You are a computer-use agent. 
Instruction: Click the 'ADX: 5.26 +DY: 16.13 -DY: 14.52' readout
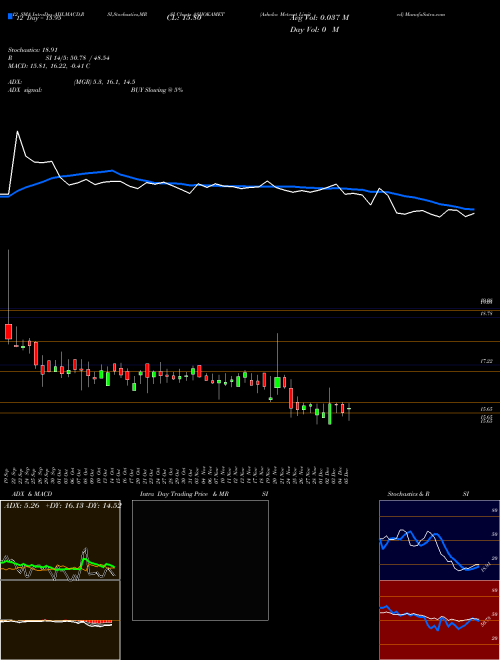tap(63, 506)
